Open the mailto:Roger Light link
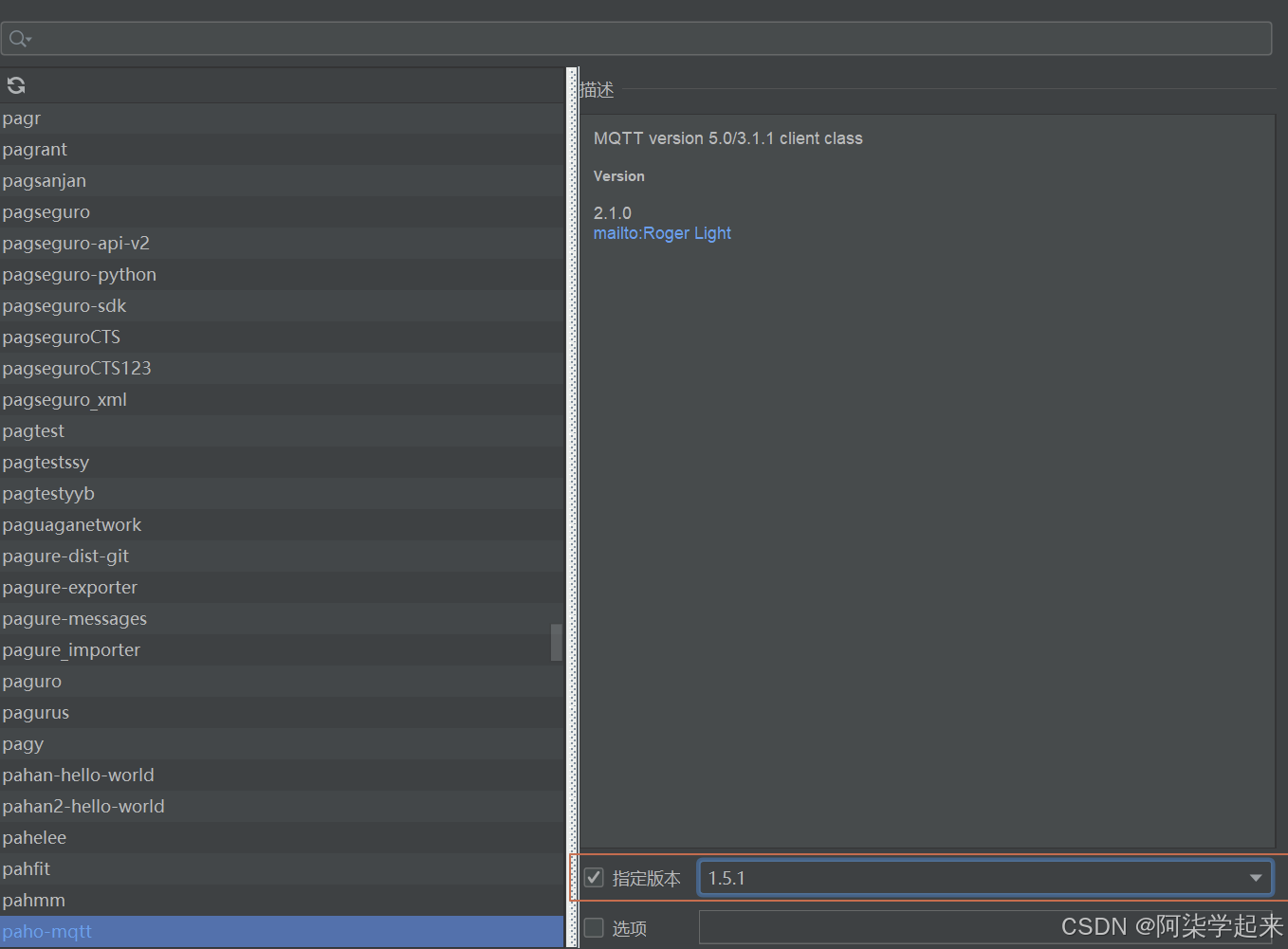This screenshot has height=949, width=1288. point(662,233)
